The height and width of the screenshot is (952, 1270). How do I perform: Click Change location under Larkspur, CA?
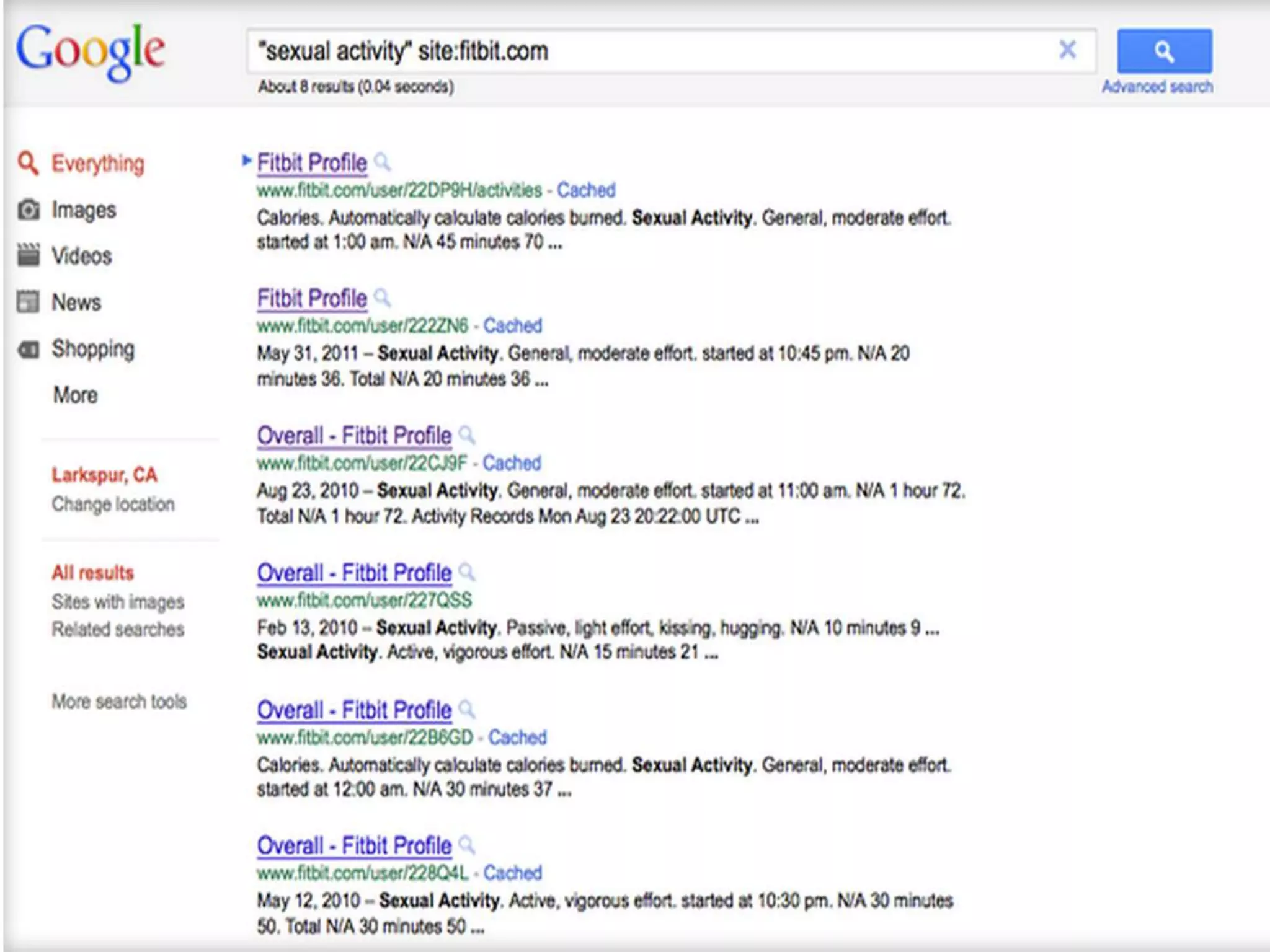click(113, 504)
